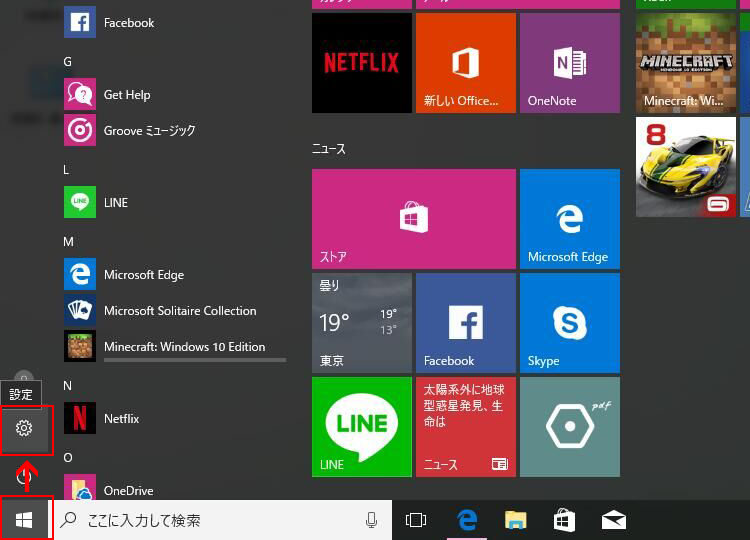Launch Netflix from the app list
The width and height of the screenshot is (750, 540).
[x=175, y=419]
